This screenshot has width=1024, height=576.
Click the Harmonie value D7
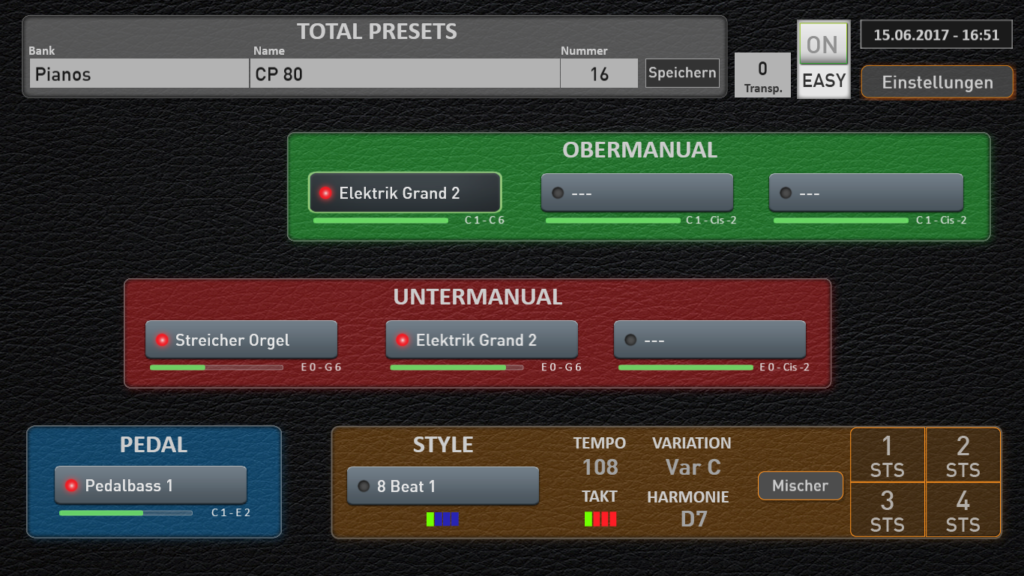pos(694,519)
